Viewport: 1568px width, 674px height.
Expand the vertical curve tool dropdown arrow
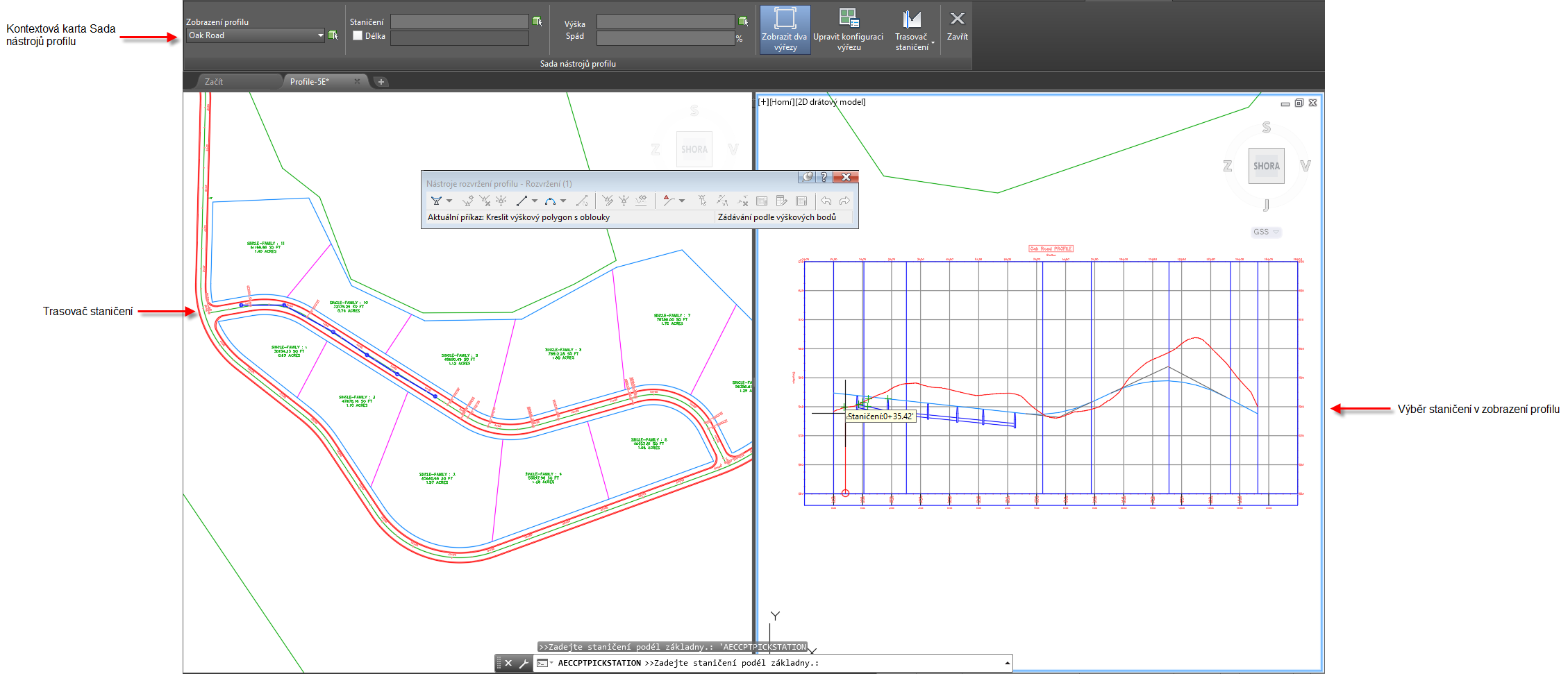tap(563, 201)
